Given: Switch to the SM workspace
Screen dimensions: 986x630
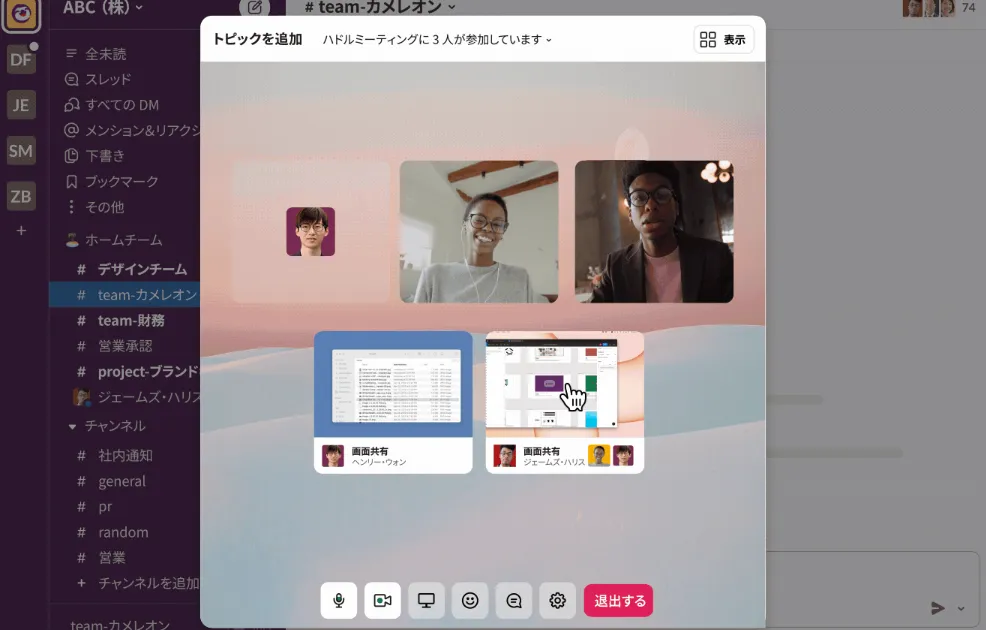Looking at the screenshot, I should tap(21, 151).
